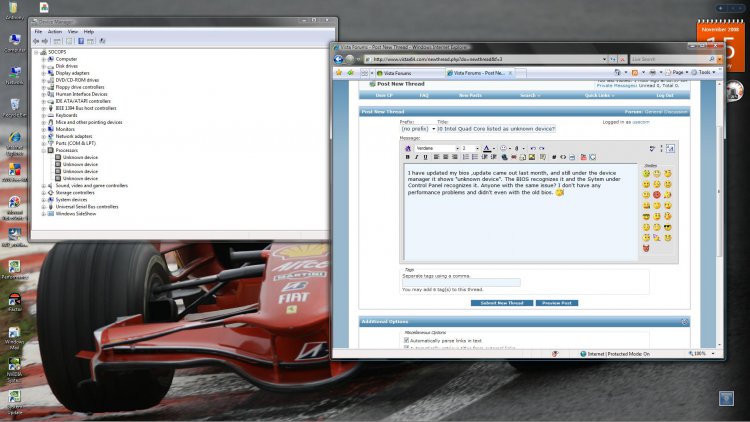
Task: Click the Align Left button in message editor
Action: [436, 157]
